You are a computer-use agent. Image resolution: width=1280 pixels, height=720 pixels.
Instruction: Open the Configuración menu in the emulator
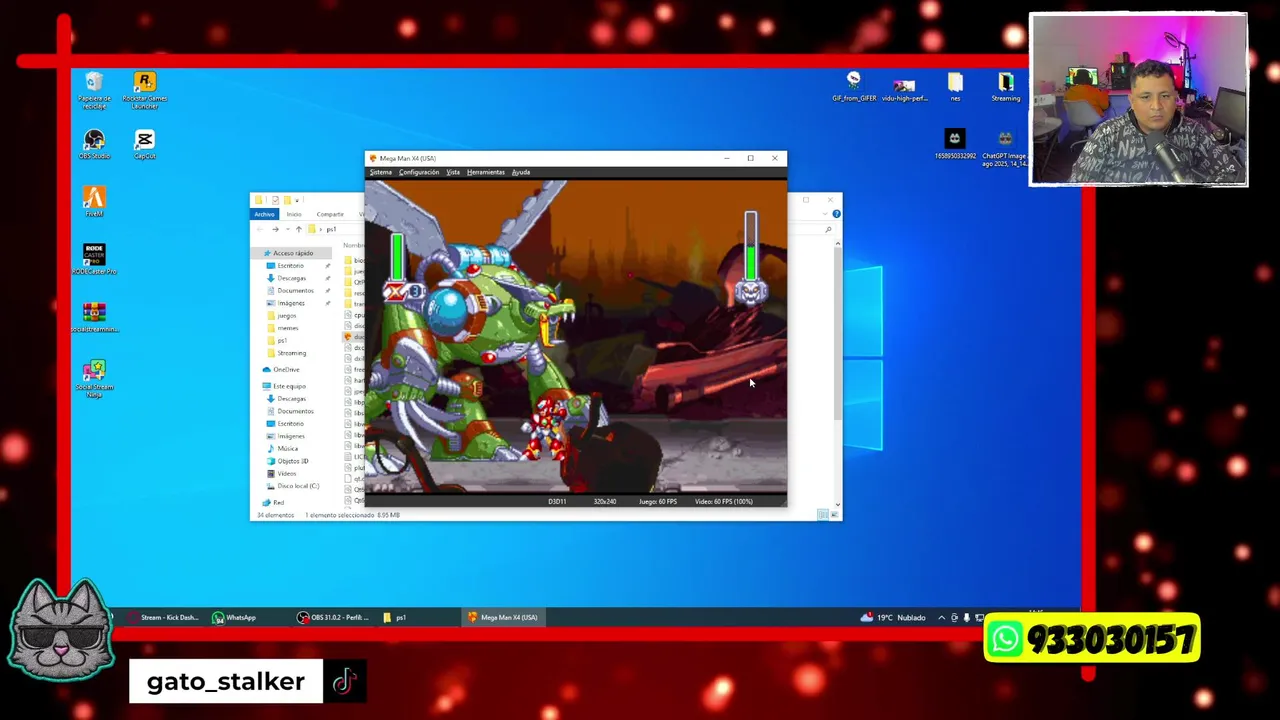(x=419, y=172)
